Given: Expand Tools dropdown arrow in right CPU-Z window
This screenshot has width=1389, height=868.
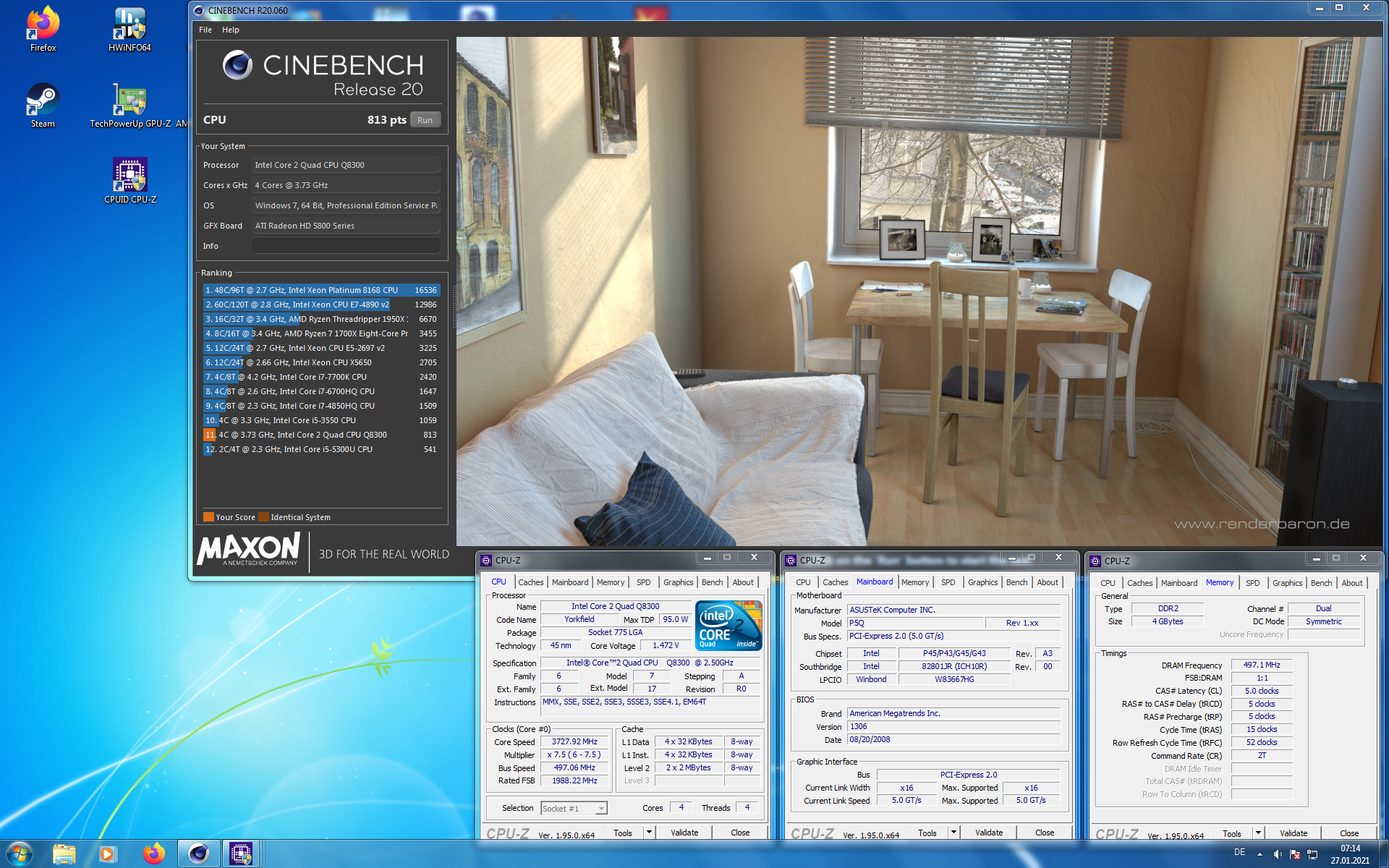Looking at the screenshot, I should coord(1258,833).
